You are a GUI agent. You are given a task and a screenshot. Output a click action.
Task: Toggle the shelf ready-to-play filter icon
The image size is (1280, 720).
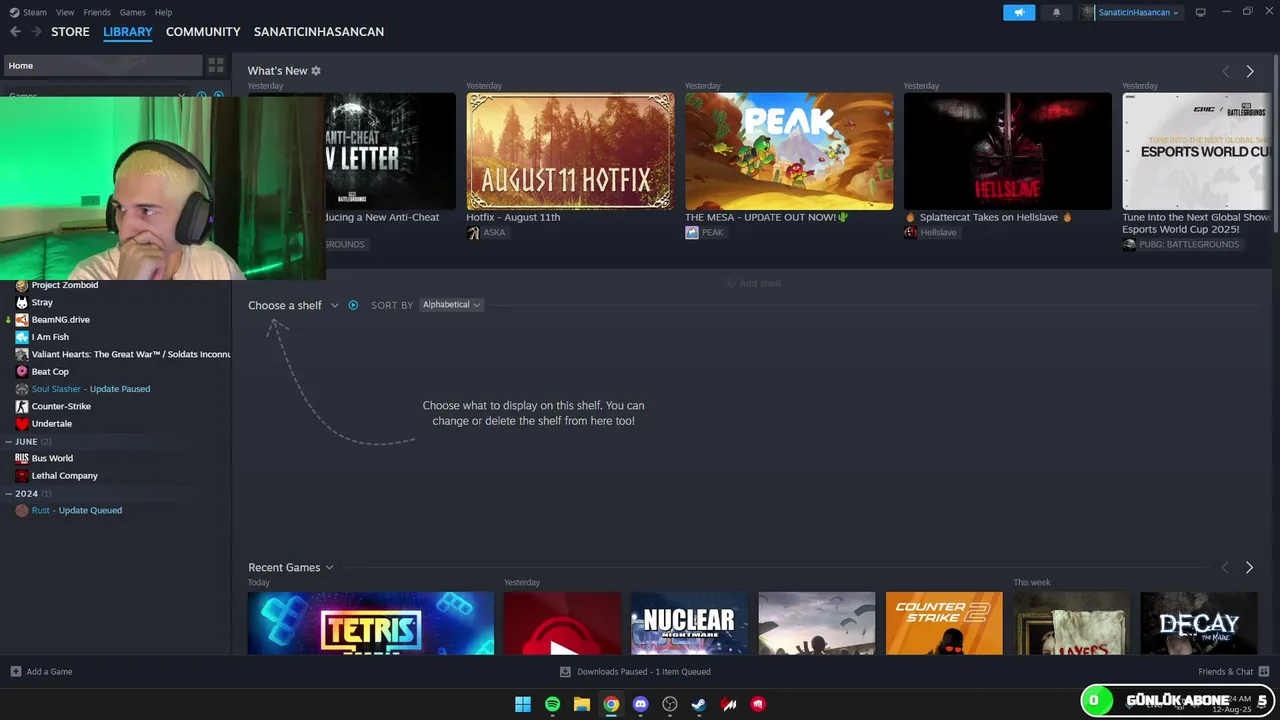[353, 305]
